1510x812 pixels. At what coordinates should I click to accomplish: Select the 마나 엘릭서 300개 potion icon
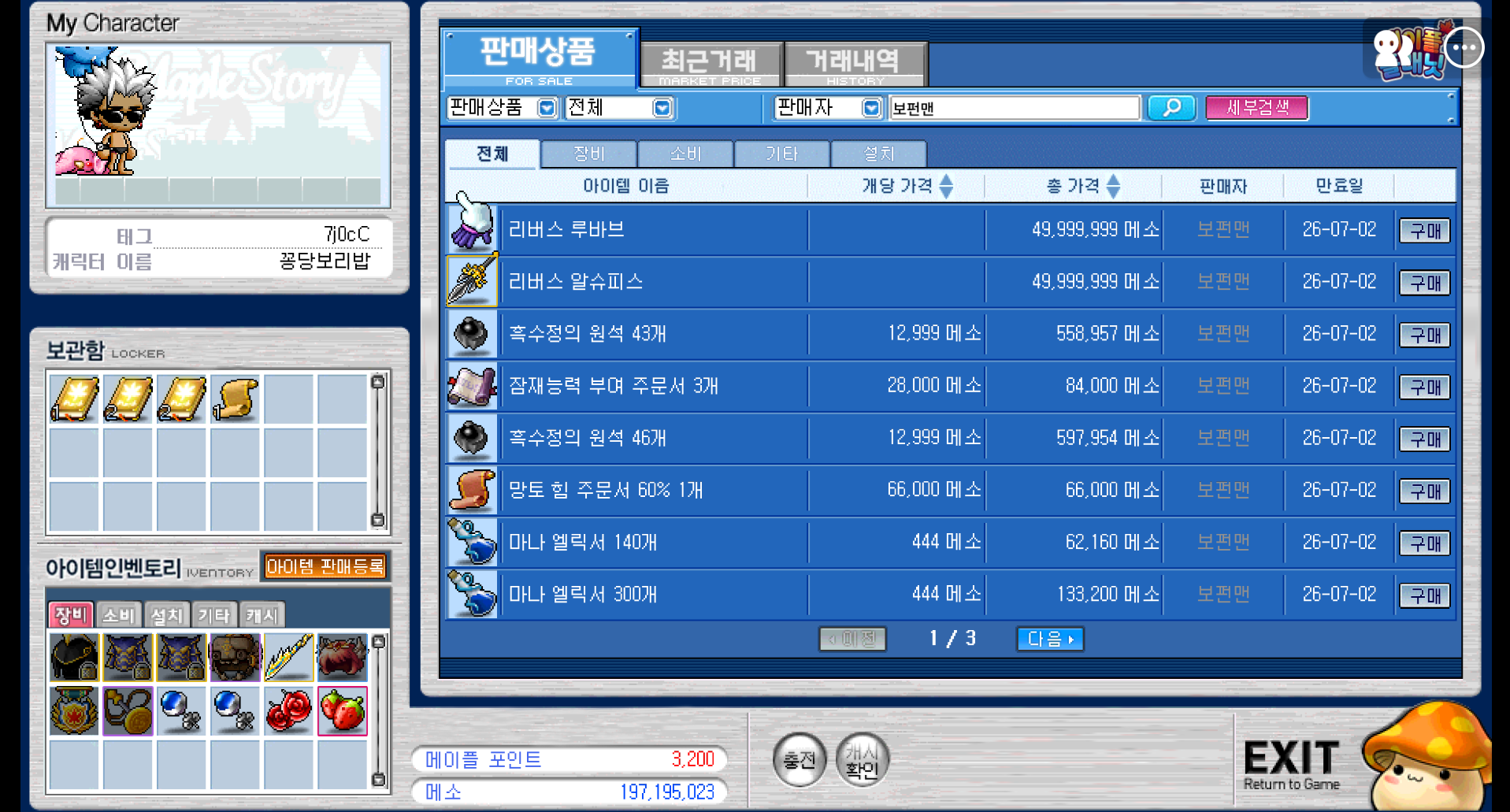click(x=472, y=594)
